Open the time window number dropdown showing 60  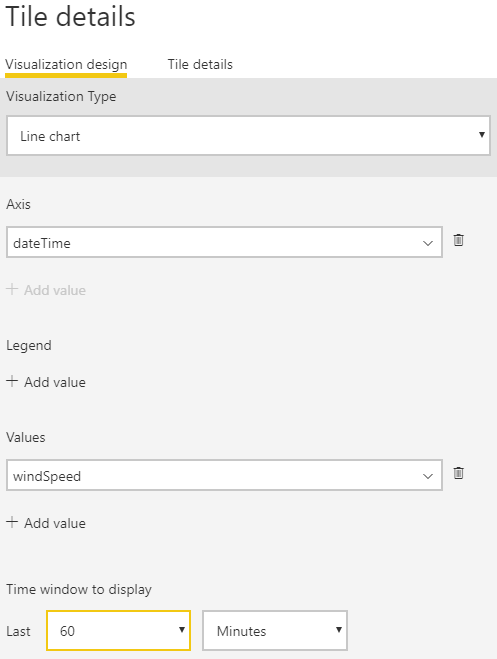118,630
